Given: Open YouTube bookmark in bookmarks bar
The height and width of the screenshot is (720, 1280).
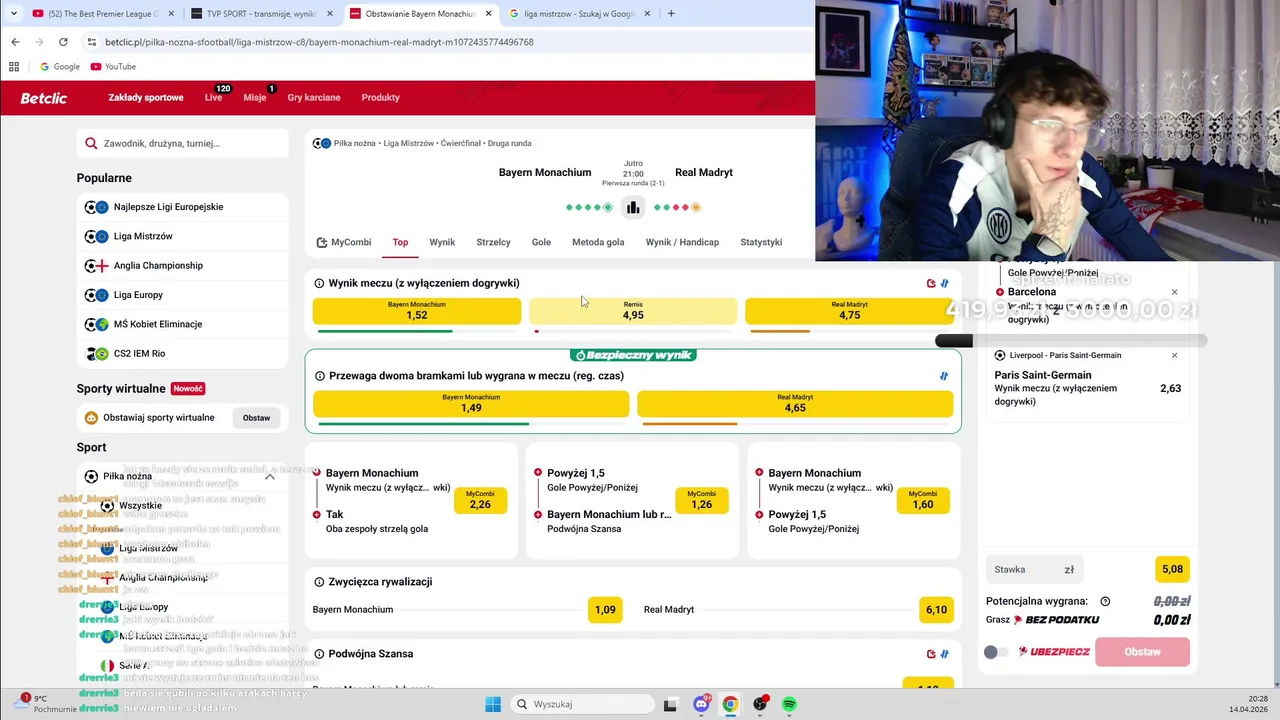Looking at the screenshot, I should [x=113, y=67].
